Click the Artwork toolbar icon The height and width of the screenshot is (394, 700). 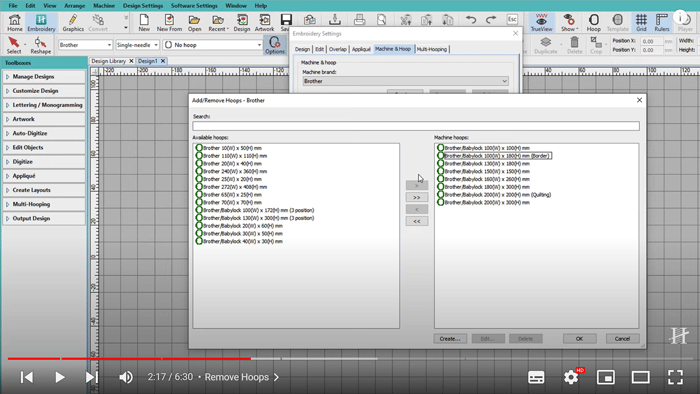(x=264, y=23)
